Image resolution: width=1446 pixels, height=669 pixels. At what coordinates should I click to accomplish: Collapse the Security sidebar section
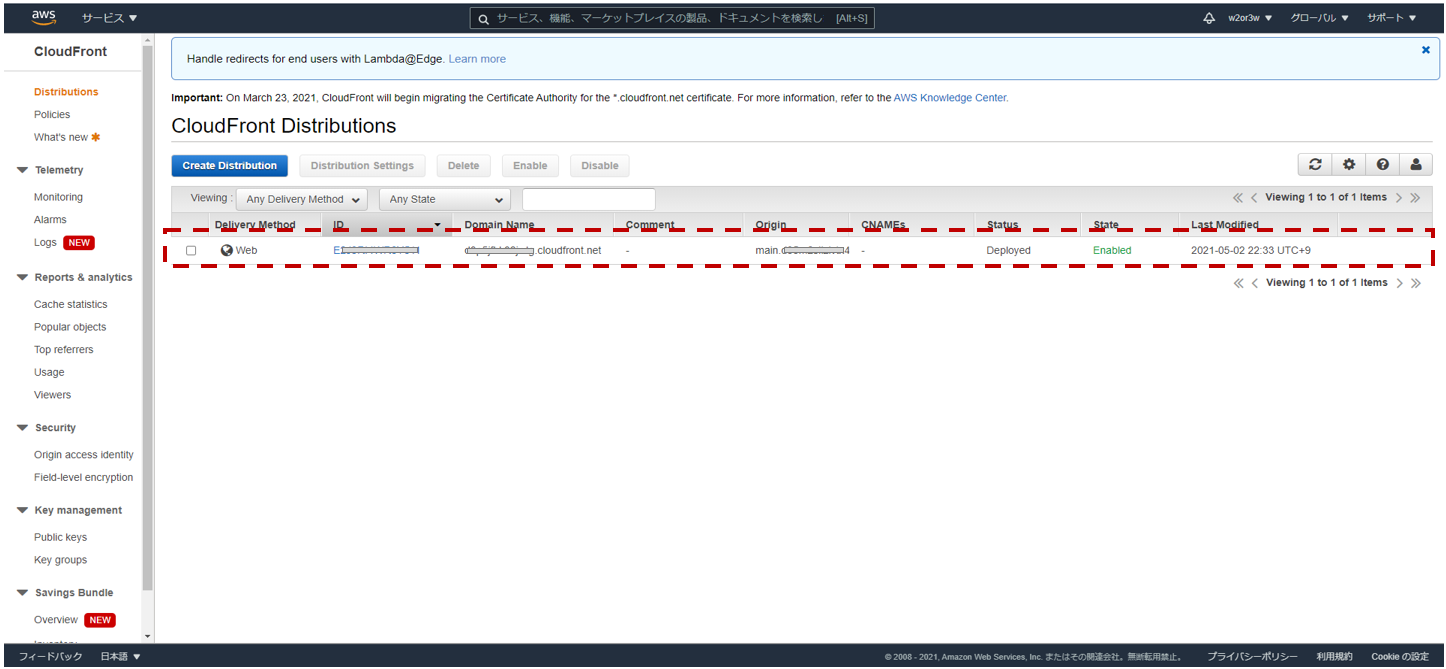pos(23,427)
